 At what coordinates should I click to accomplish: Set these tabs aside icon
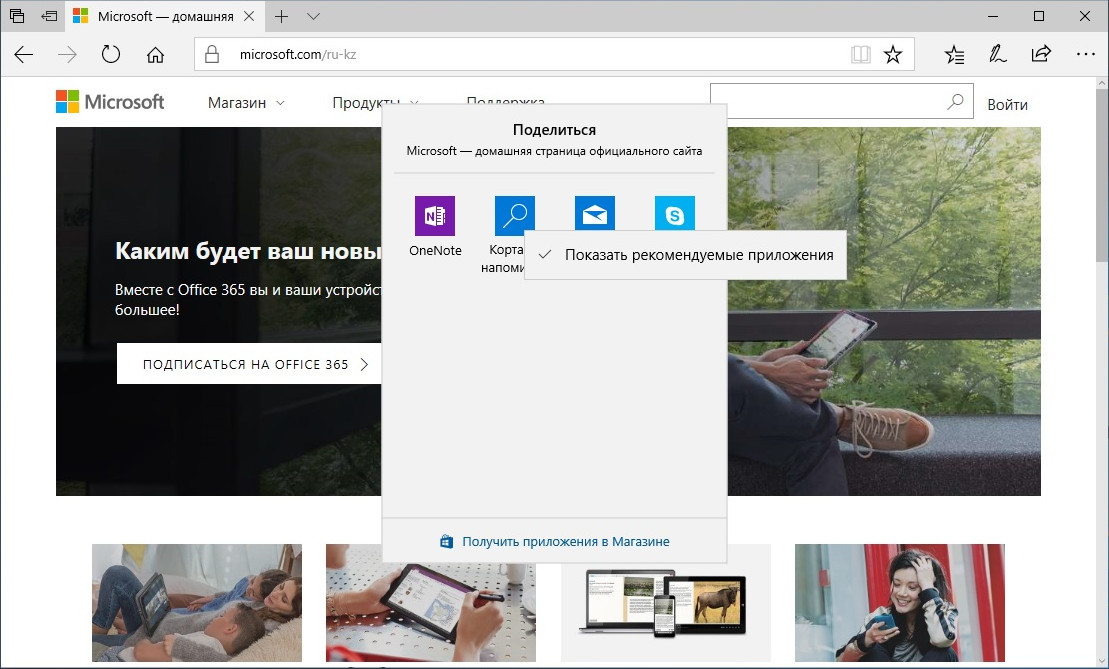tap(49, 16)
